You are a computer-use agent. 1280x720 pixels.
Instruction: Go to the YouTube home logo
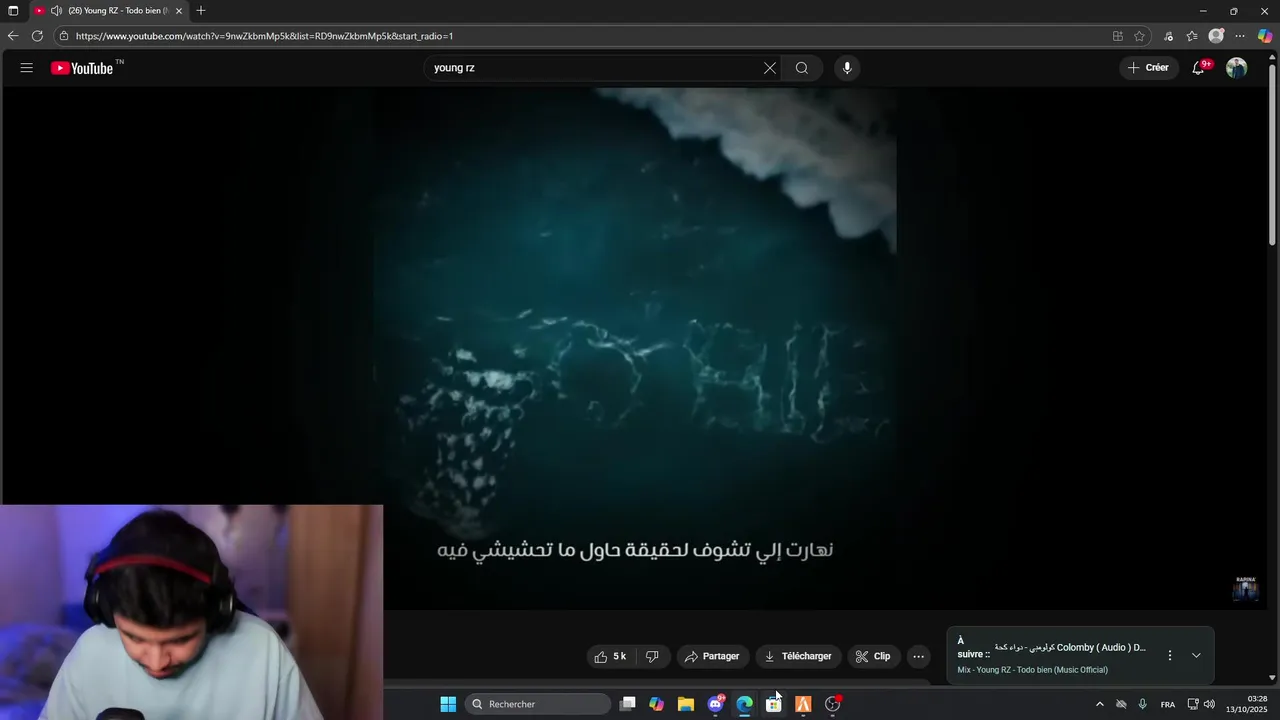(x=82, y=68)
